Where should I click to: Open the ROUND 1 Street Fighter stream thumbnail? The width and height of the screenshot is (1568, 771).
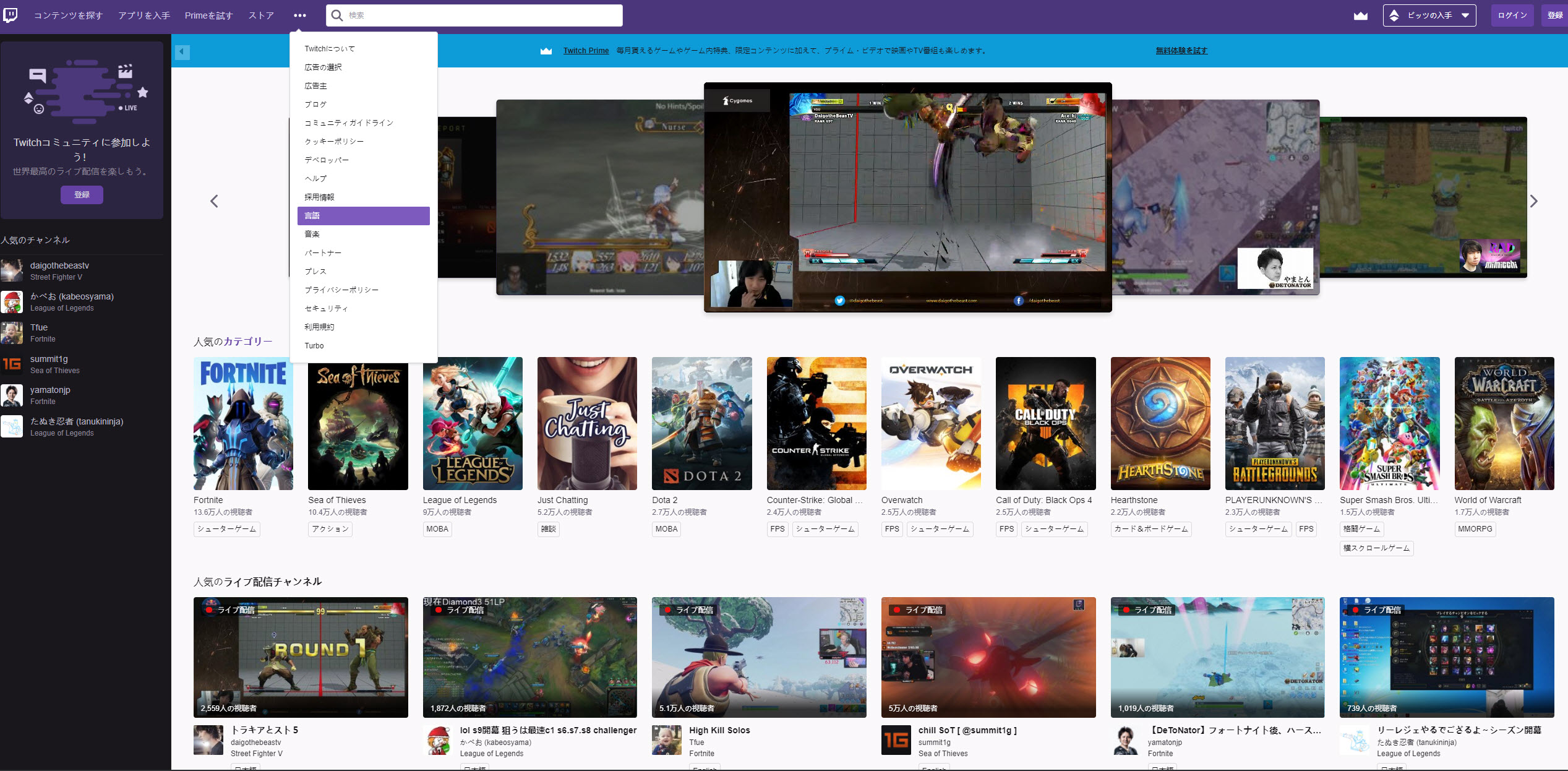click(301, 657)
